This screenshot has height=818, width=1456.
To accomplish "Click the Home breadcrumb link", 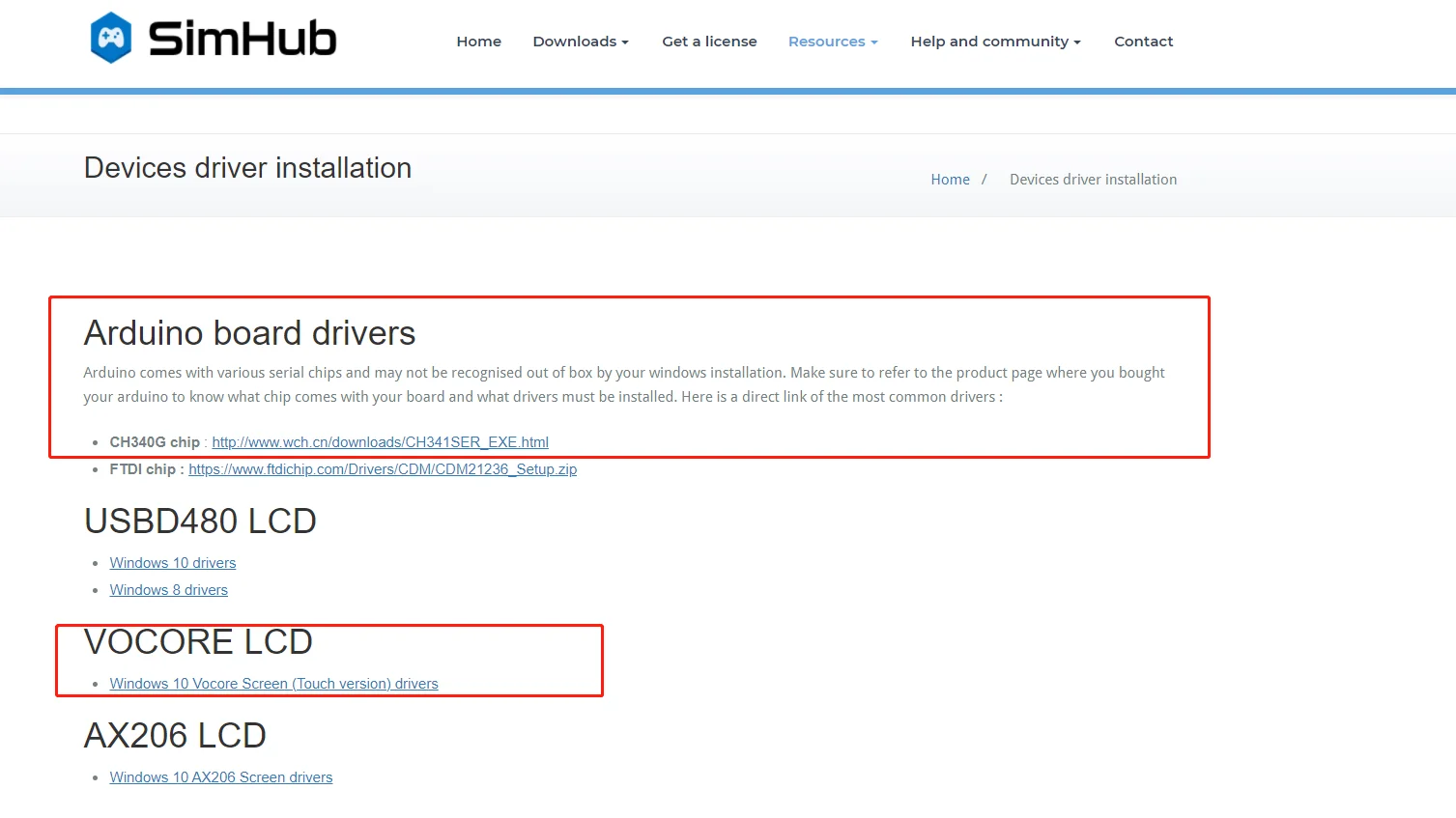I will point(950,180).
